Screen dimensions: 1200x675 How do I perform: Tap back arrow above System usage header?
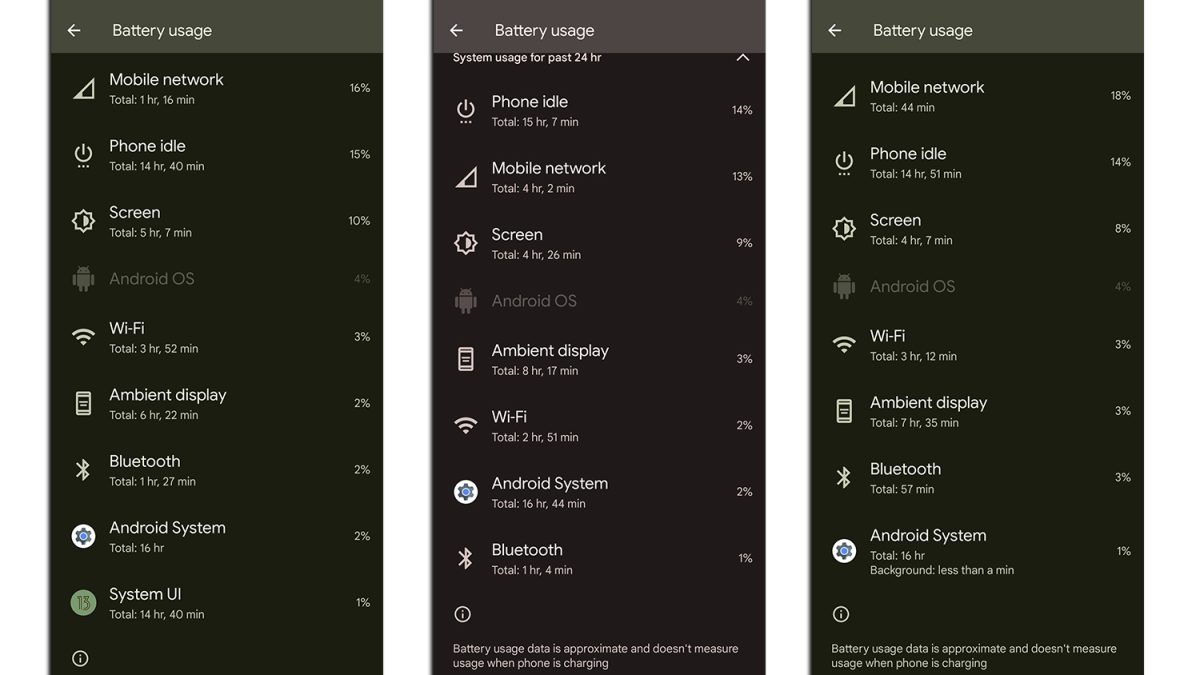456,31
